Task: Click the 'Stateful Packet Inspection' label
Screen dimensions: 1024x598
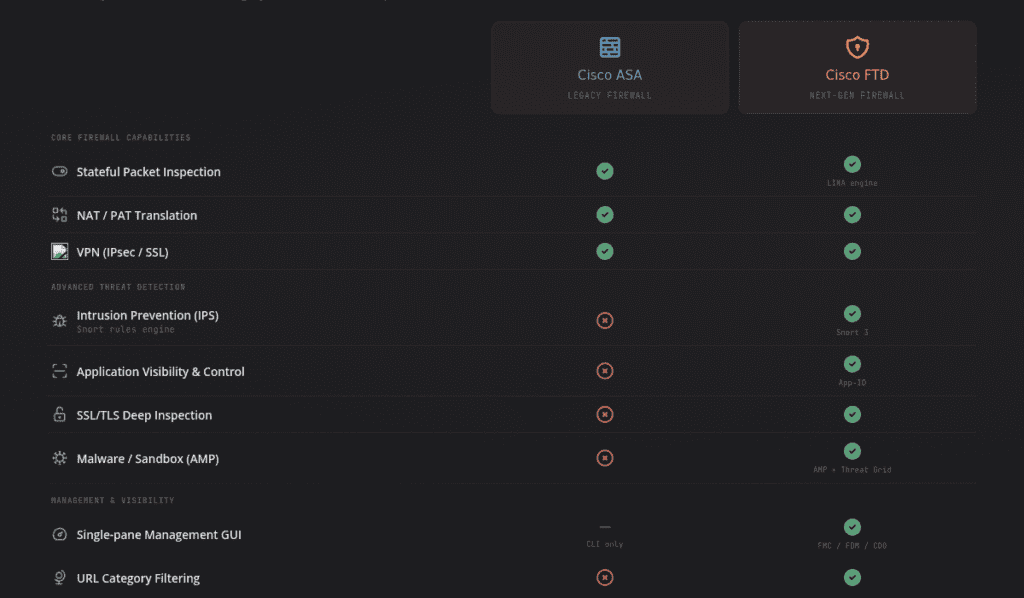Action: [148, 172]
